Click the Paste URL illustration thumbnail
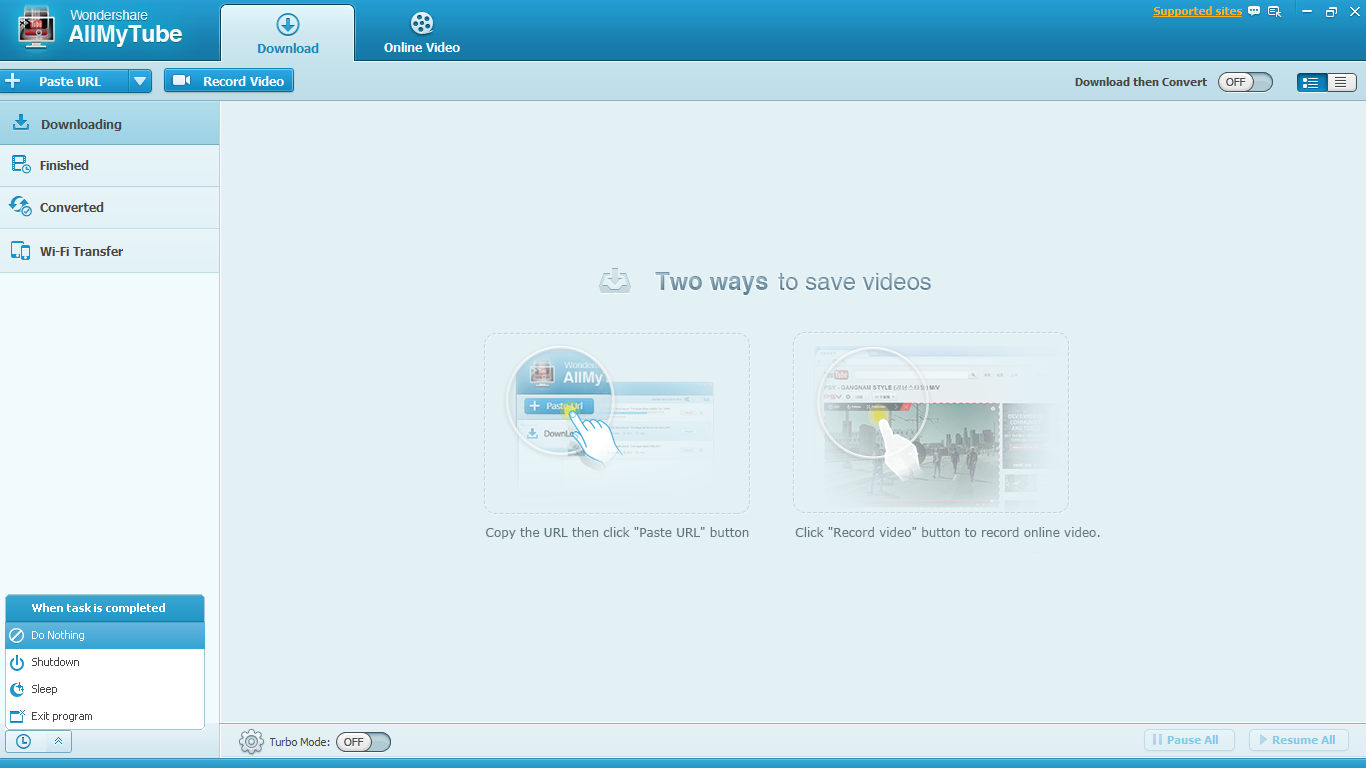 (x=617, y=423)
